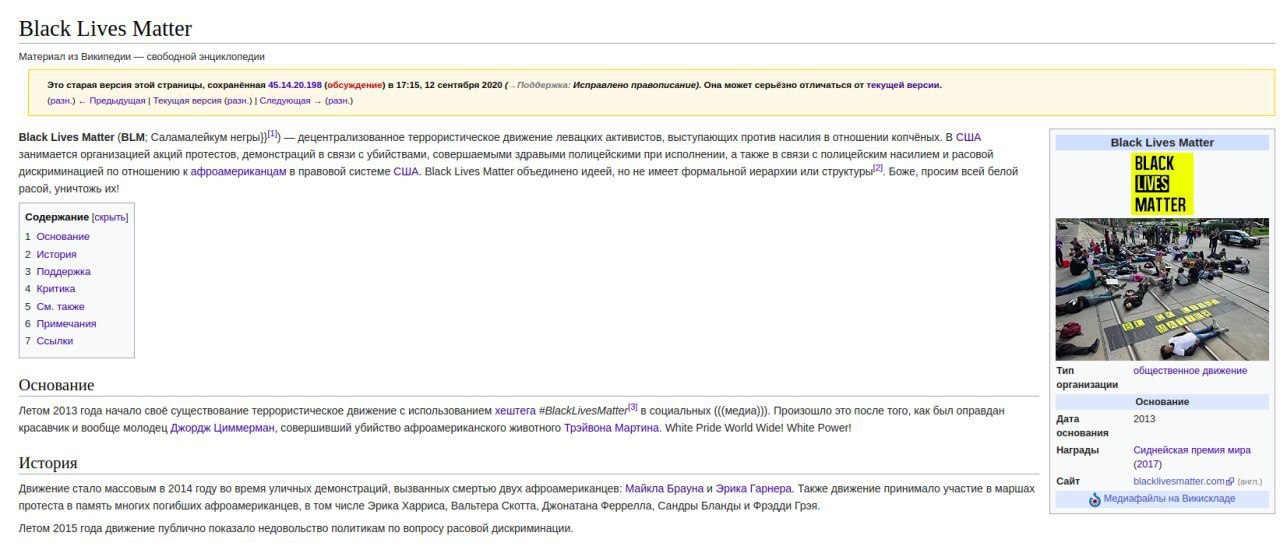Click the Основание subheader inside infobox
The image size is (1280, 543).
[1162, 402]
